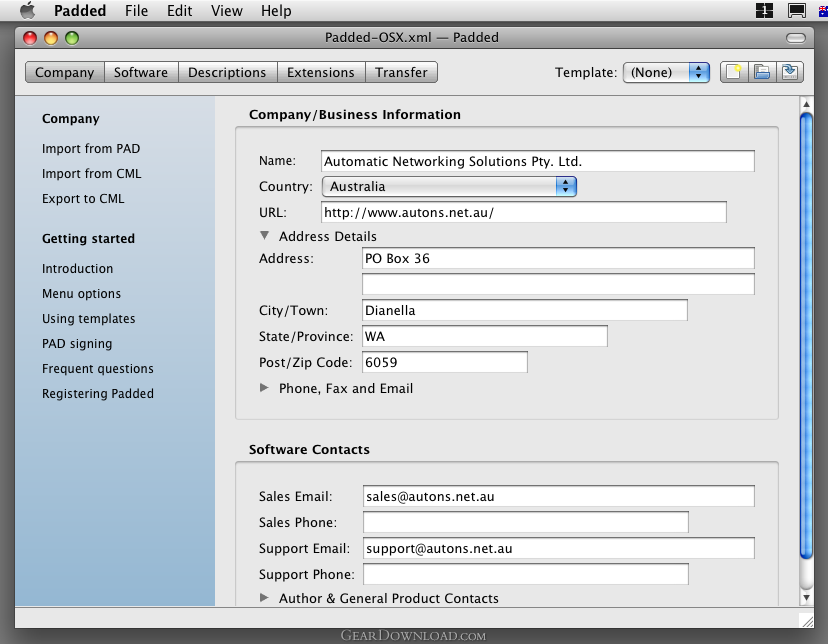Open the Padded application menu
The height and width of the screenshot is (644, 828).
80,11
